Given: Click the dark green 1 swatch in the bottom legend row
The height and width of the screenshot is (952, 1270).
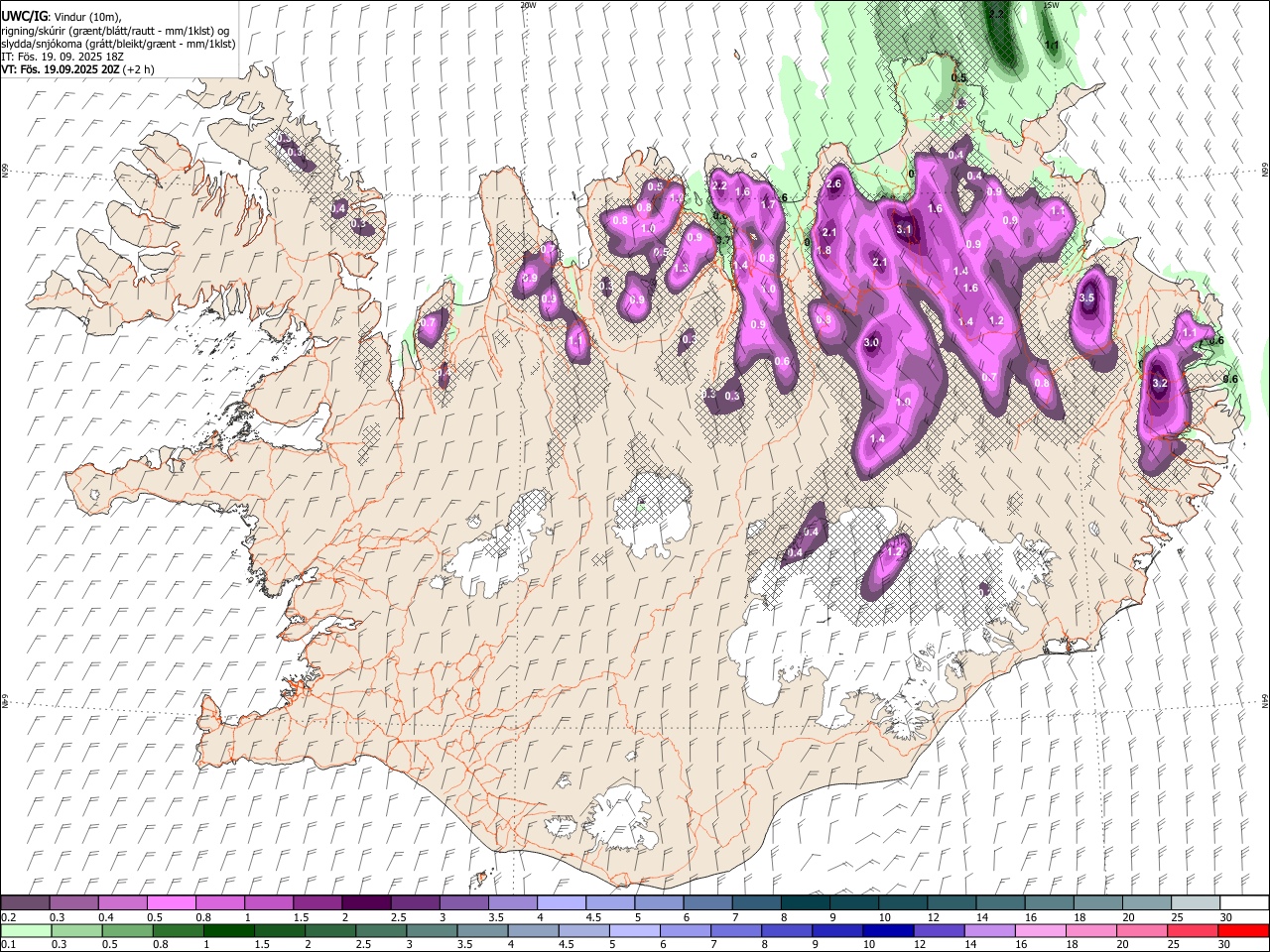Looking at the screenshot, I should pos(228,930).
